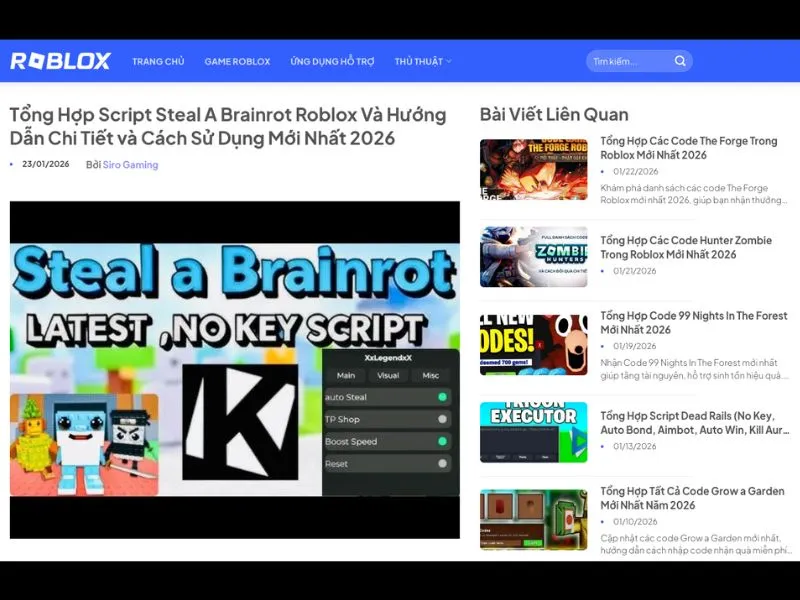Click the 01/22/2026 date under Forge article

pos(636,171)
